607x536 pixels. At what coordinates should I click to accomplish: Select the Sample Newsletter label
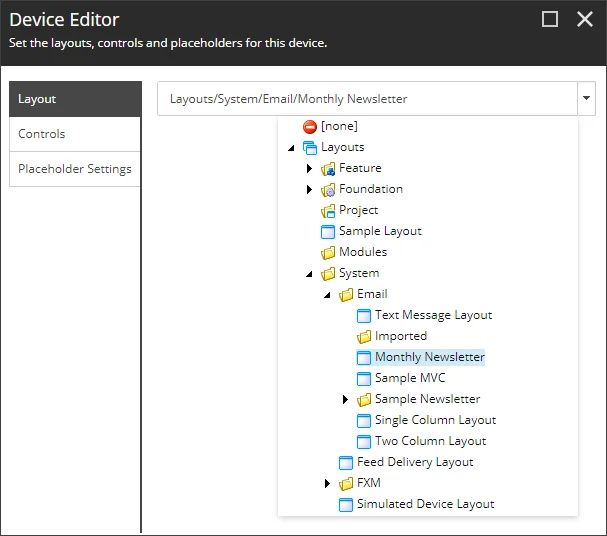[x=427, y=399]
